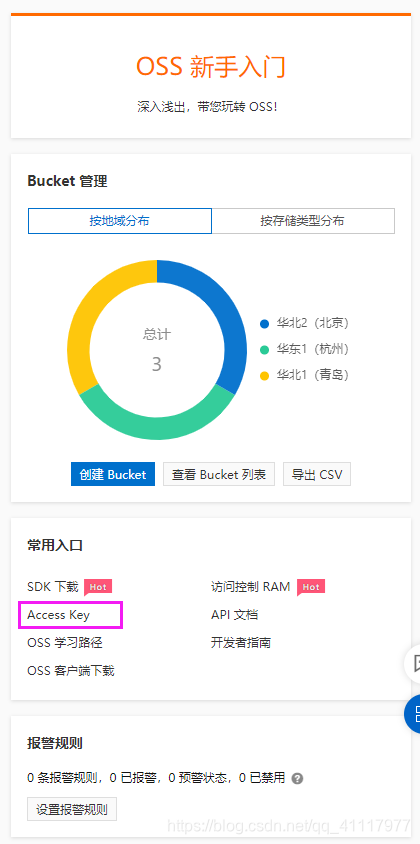Open 访问控制 RAM link
Image resolution: width=420 pixels, height=844 pixels.
click(250, 586)
